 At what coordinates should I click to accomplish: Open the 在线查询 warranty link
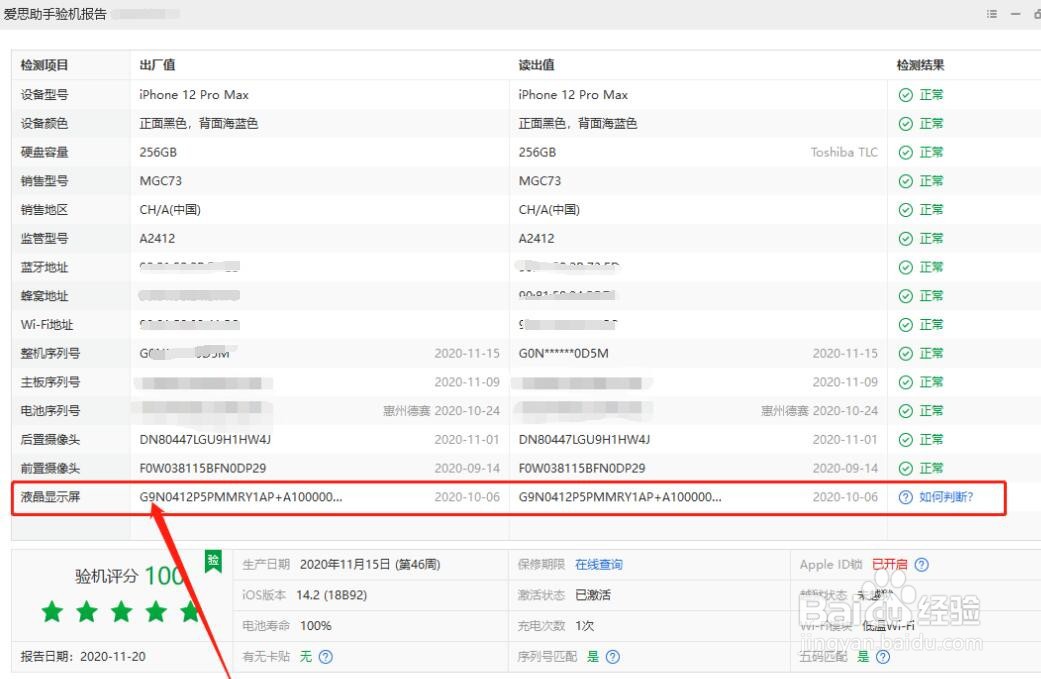tap(599, 564)
